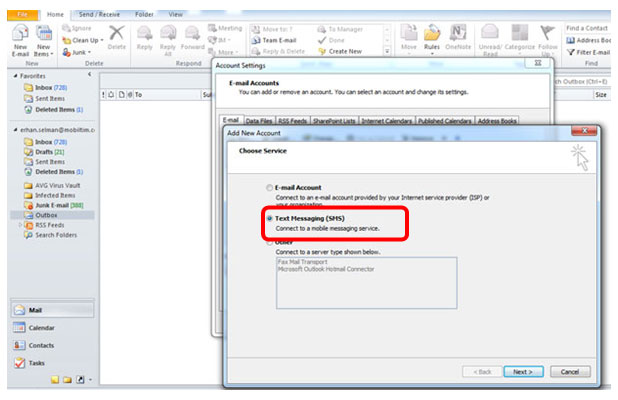
Task: Expand the RSS Feeds folder
Action: (x=20, y=225)
